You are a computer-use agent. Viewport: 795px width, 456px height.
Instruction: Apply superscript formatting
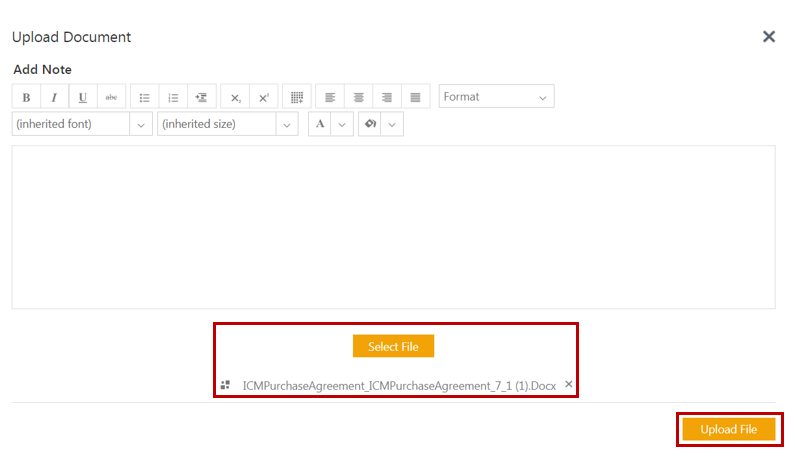(264, 97)
